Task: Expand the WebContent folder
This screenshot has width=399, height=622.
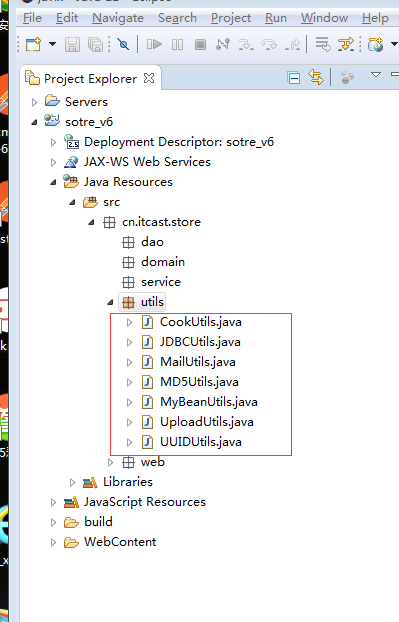Action: 53,543
